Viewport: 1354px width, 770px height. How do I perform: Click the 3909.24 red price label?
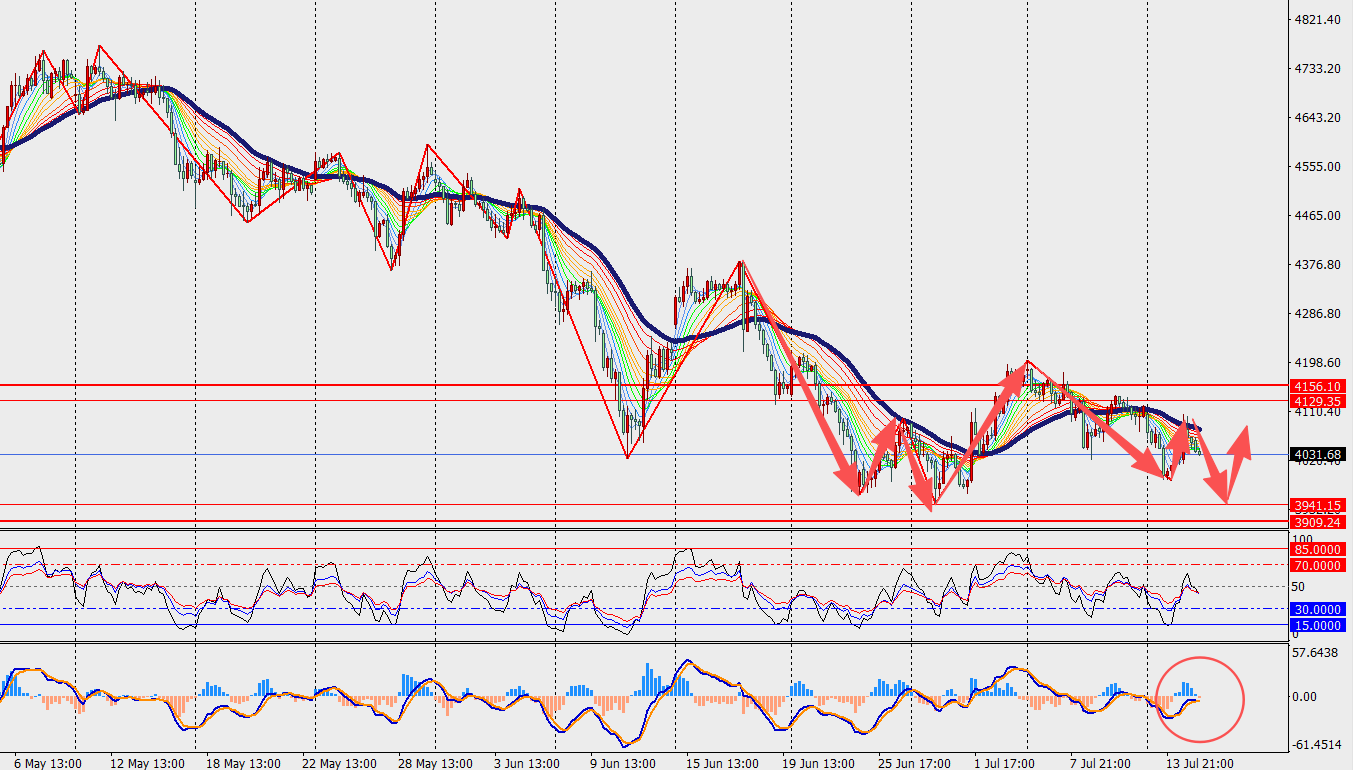click(1316, 522)
